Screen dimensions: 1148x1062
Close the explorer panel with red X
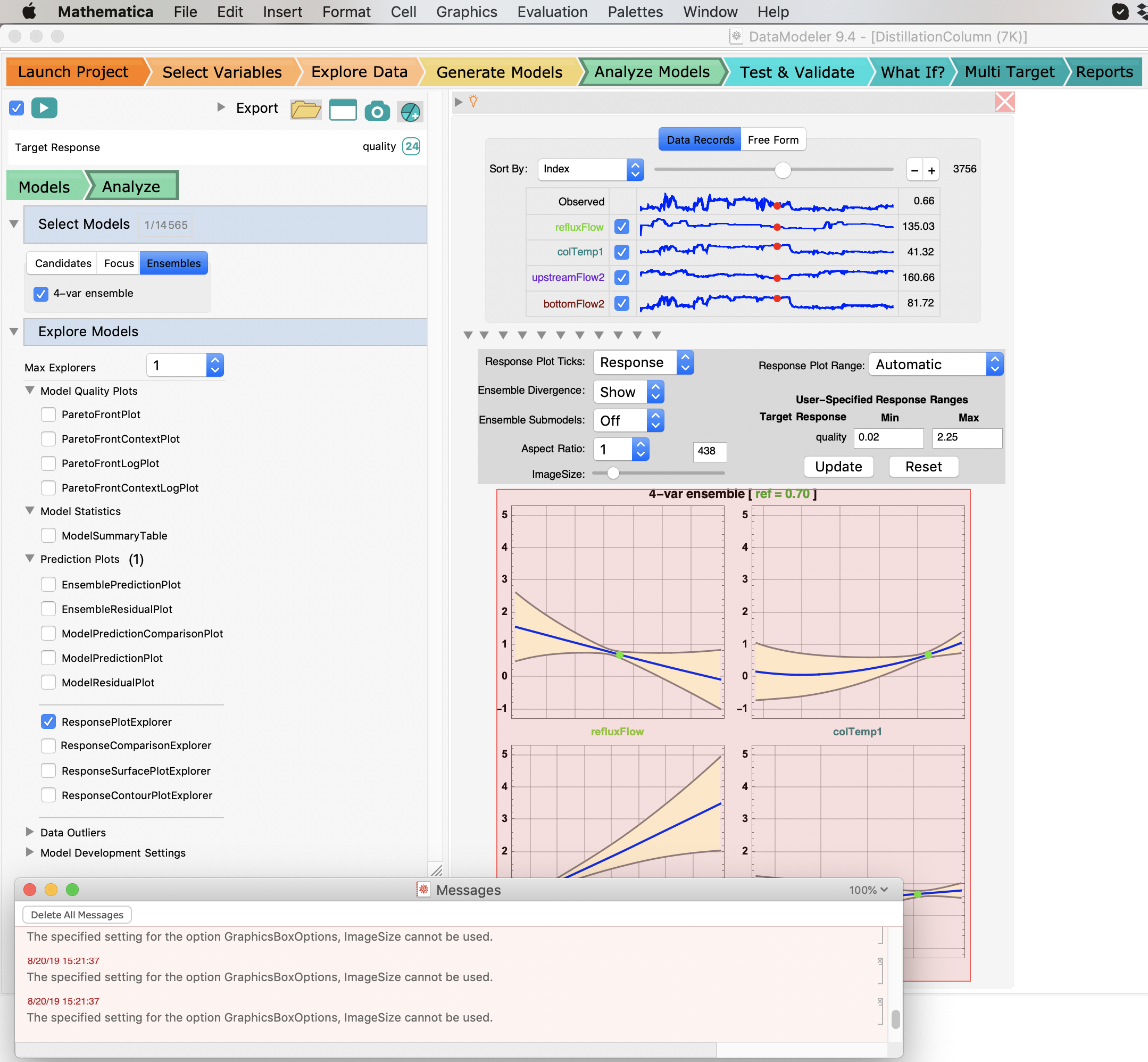pos(1004,102)
